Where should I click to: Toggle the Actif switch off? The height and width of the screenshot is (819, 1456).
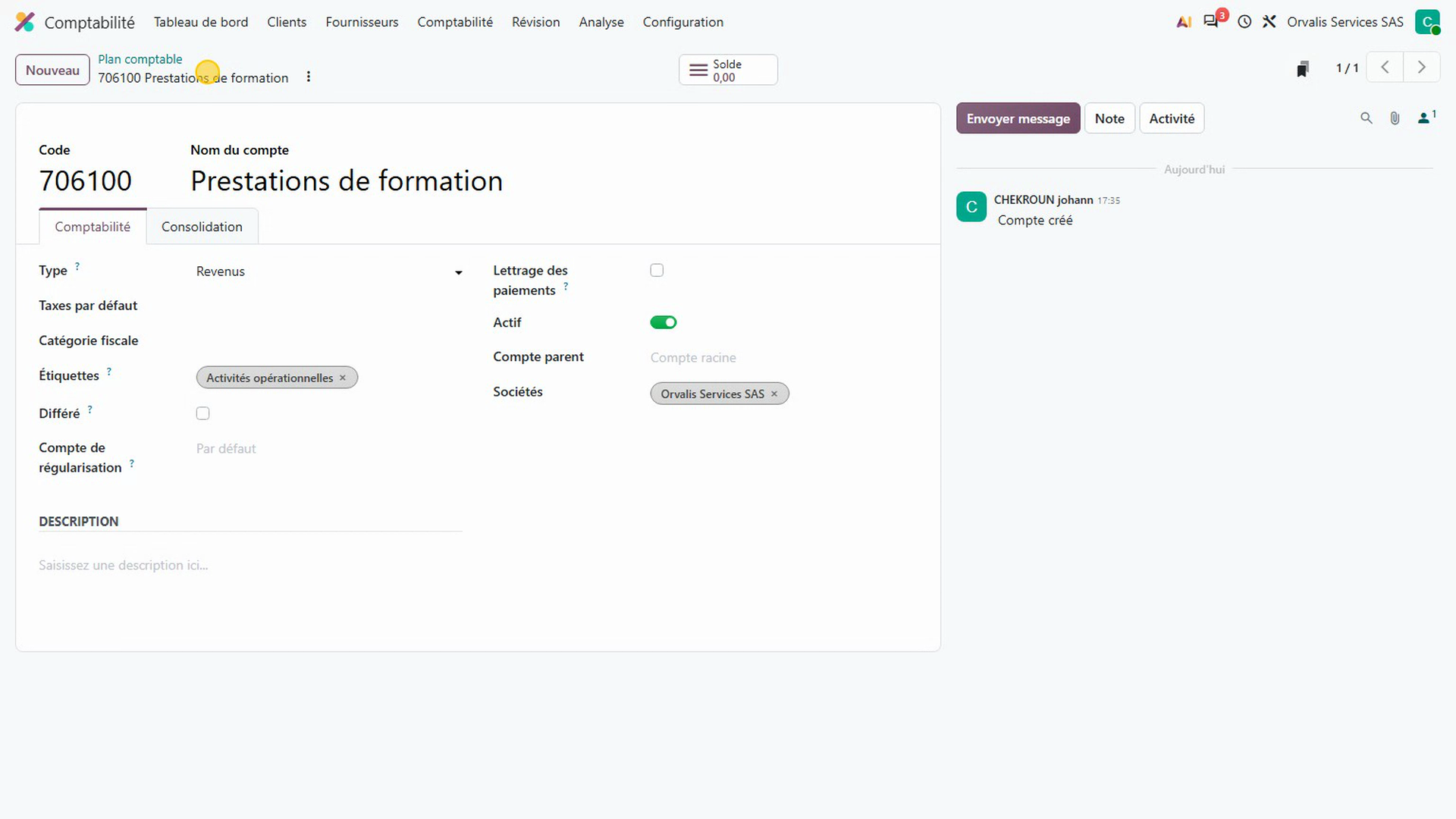point(664,322)
